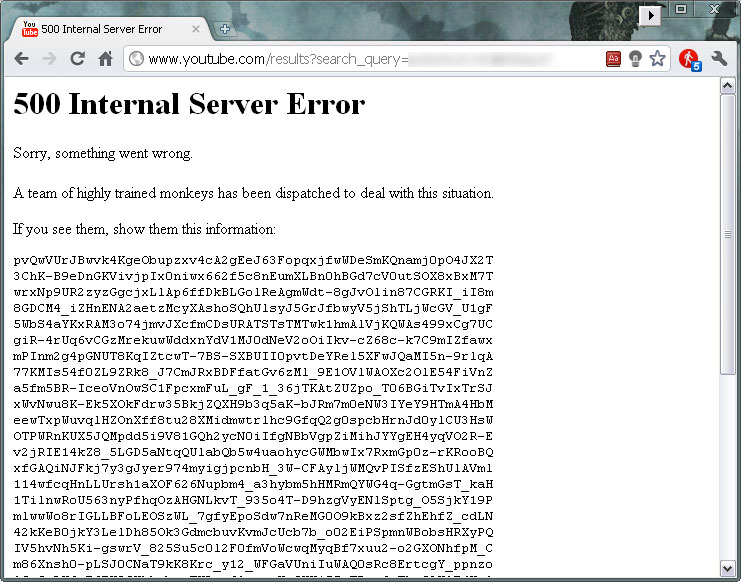
Task: Bookmark this page with the star
Action: (657, 59)
